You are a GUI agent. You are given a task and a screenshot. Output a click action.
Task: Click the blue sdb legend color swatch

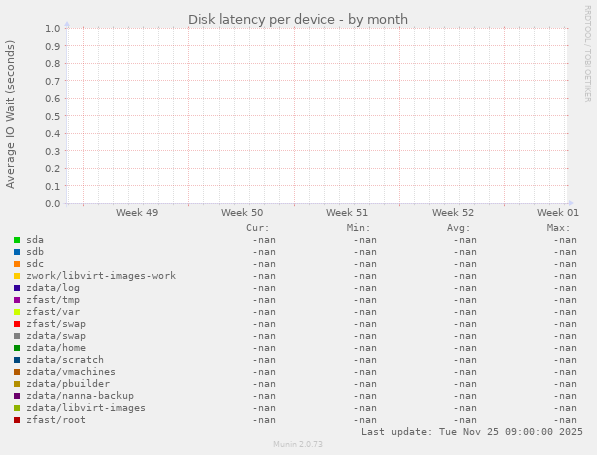tap(17, 252)
